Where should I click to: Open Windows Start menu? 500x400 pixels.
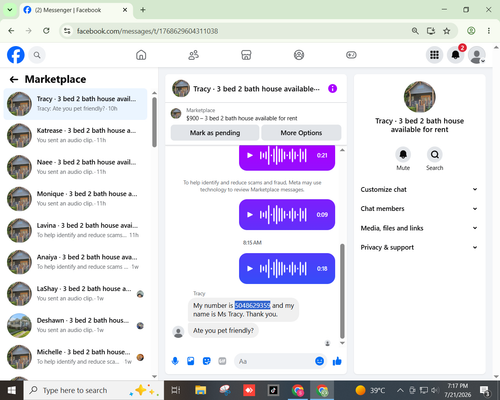click(x=12, y=390)
